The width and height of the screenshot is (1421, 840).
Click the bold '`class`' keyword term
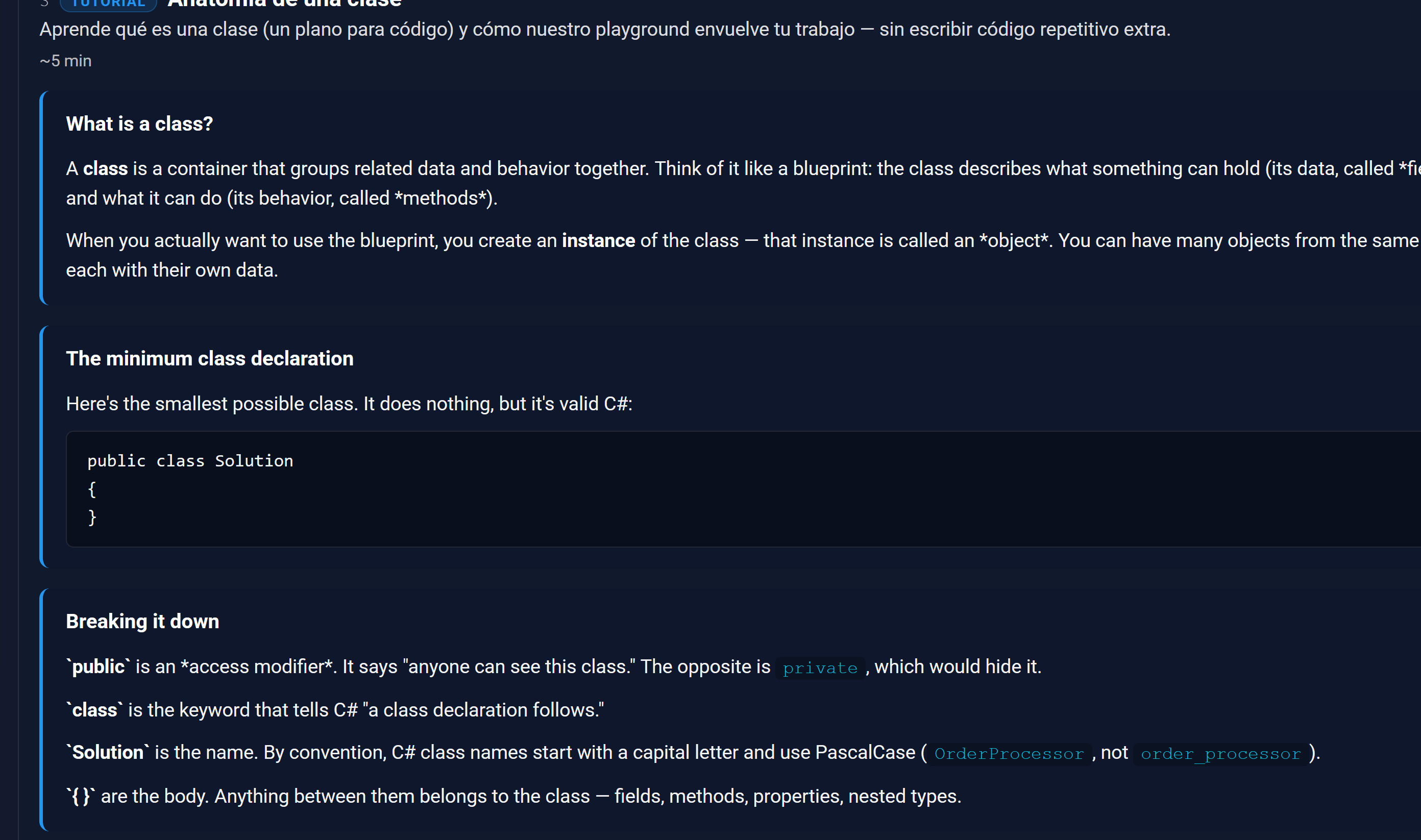tap(94, 709)
